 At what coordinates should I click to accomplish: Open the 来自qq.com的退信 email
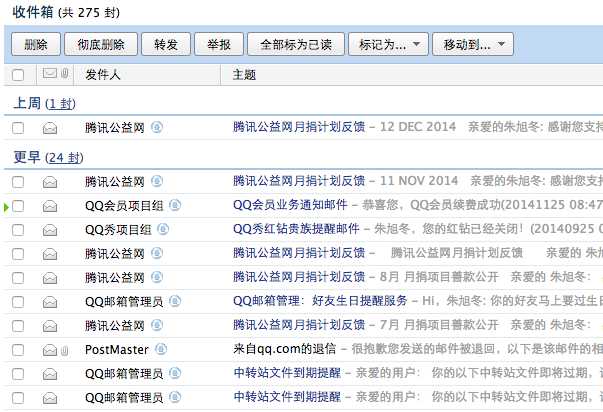pyautogui.click(x=285, y=349)
